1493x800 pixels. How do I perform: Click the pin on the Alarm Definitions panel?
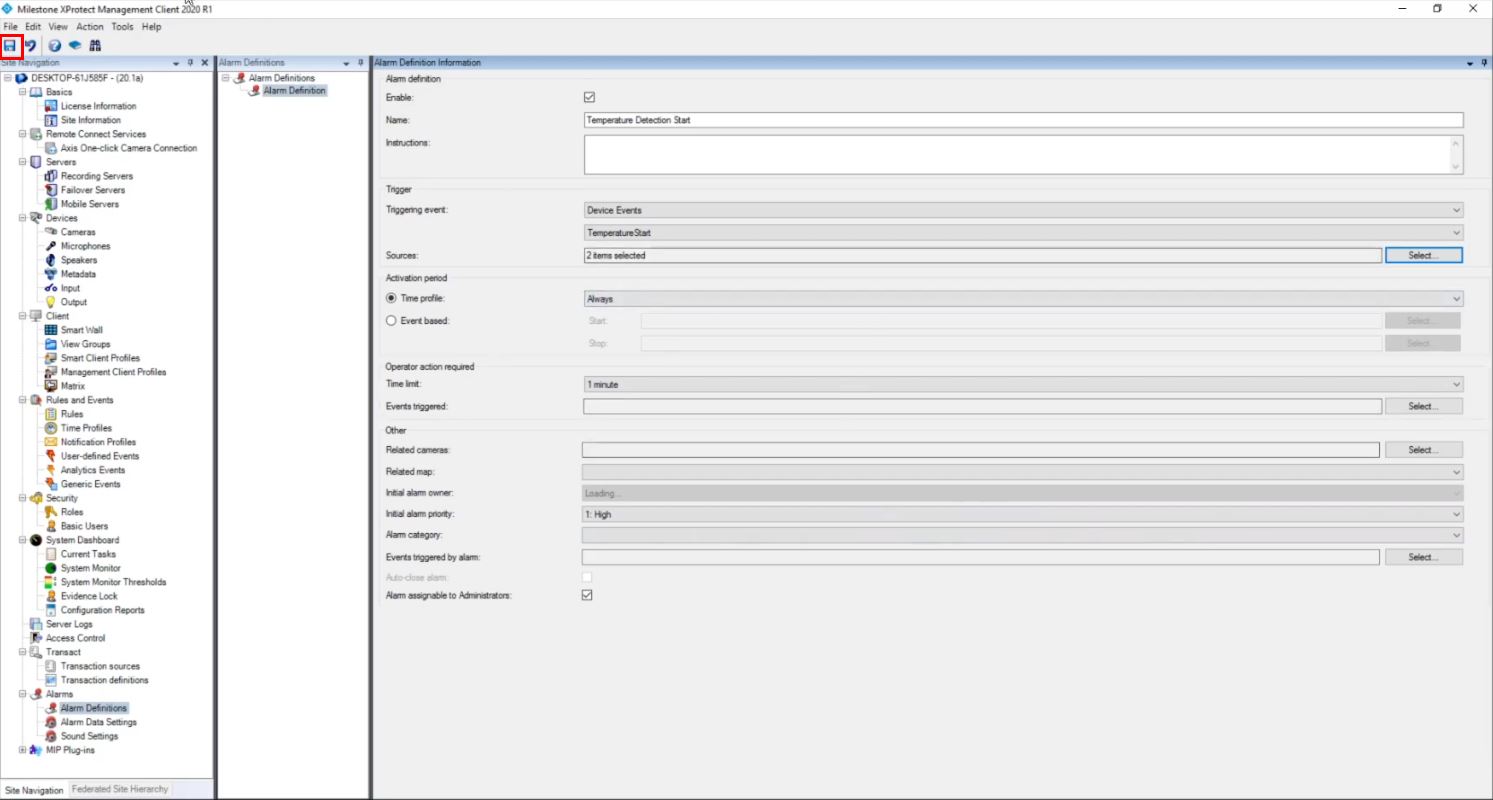pyautogui.click(x=360, y=62)
